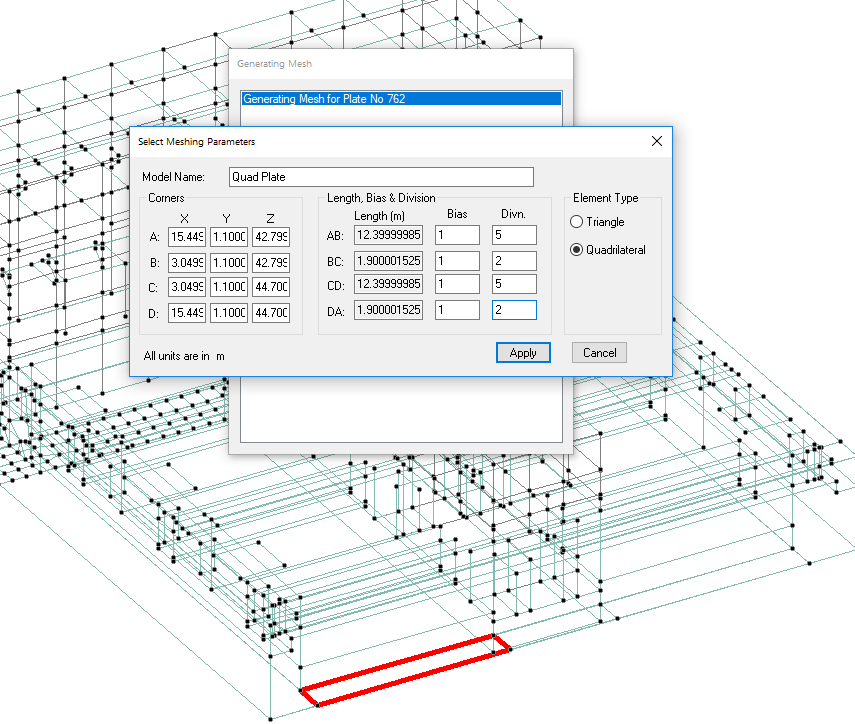Click the BC Division input field
This screenshot has height=724, width=855.
[514, 261]
